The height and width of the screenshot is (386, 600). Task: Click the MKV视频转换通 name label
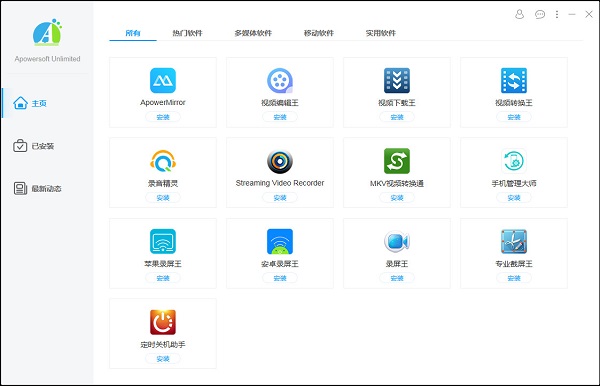pyautogui.click(x=397, y=183)
